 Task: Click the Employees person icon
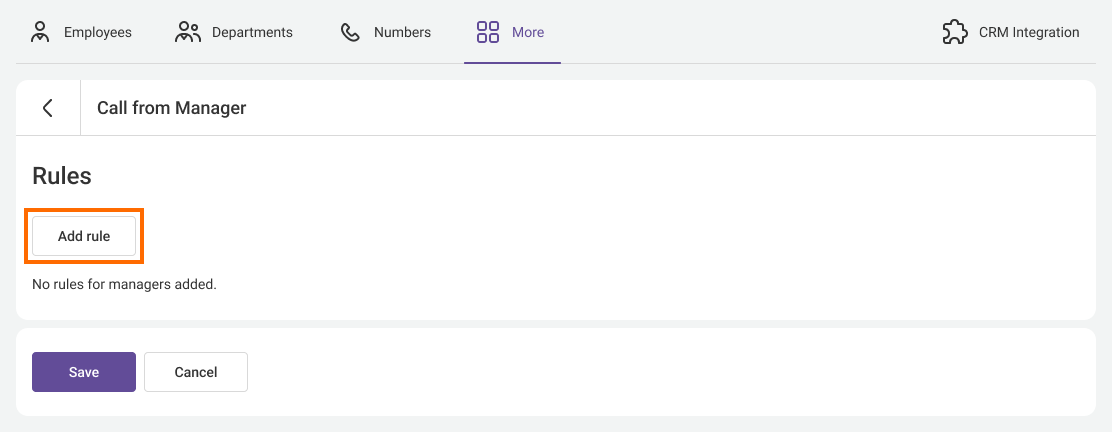[40, 32]
